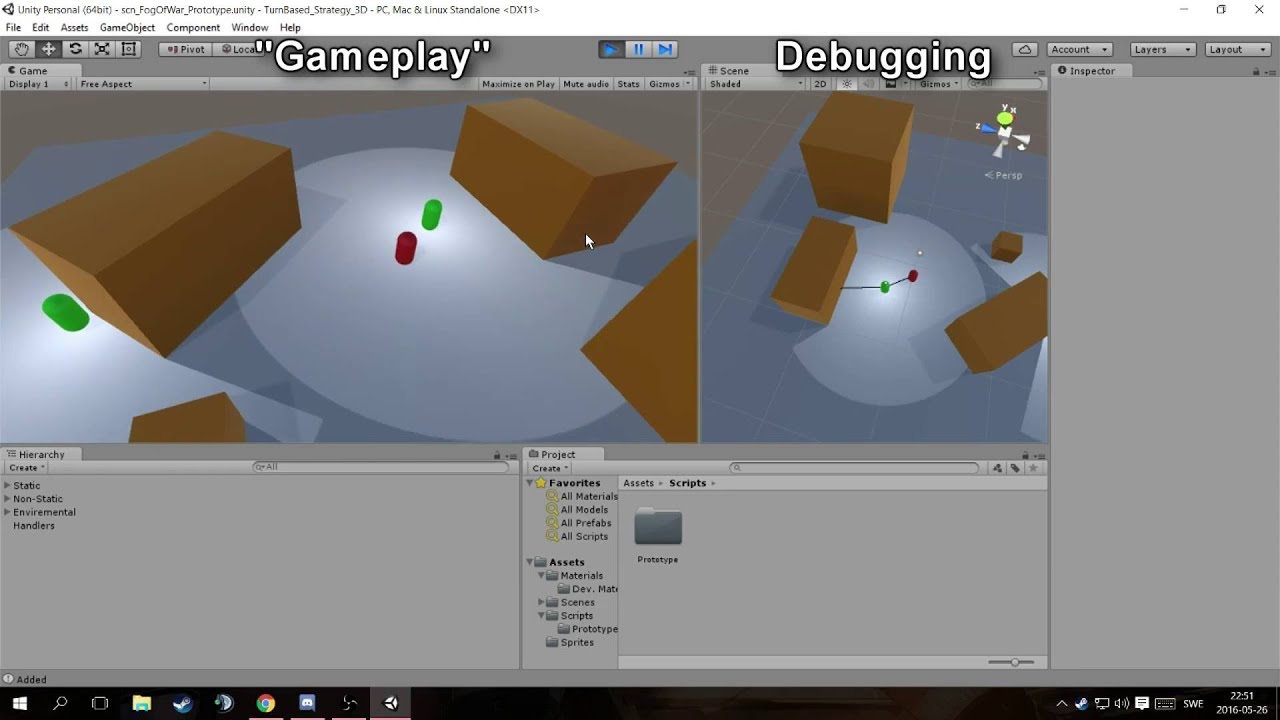Select the Move tool

pos(48,49)
